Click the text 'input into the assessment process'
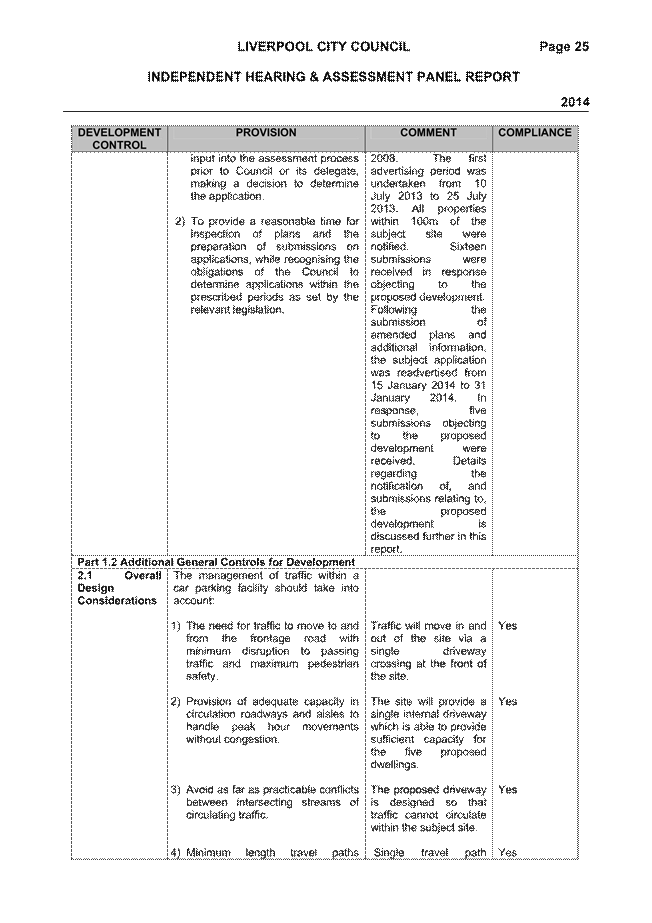Viewport: 652px width, 923px height. click(x=274, y=158)
